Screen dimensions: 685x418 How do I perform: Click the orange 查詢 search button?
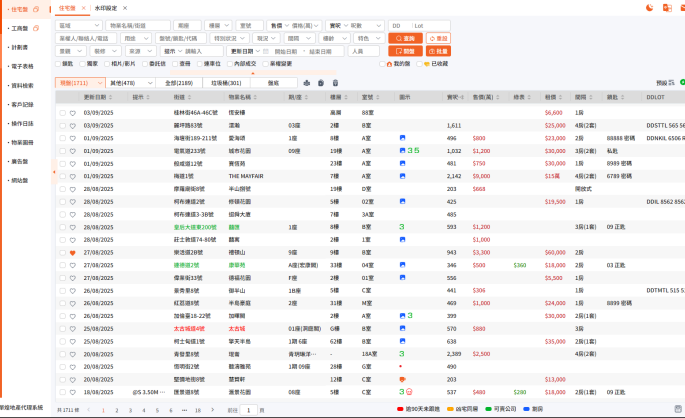coord(405,38)
